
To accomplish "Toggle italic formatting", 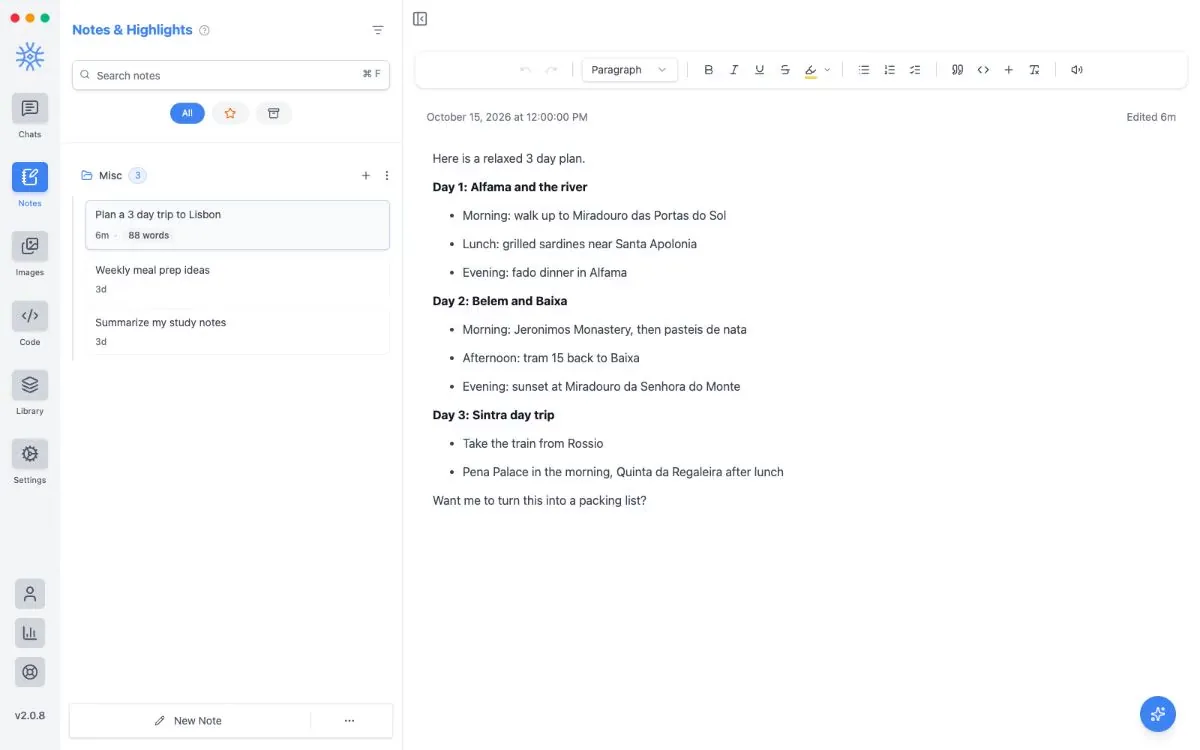I will pyautogui.click(x=734, y=70).
